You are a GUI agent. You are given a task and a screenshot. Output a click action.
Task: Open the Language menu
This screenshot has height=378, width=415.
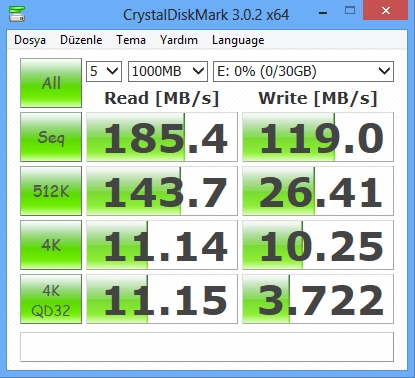(238, 40)
